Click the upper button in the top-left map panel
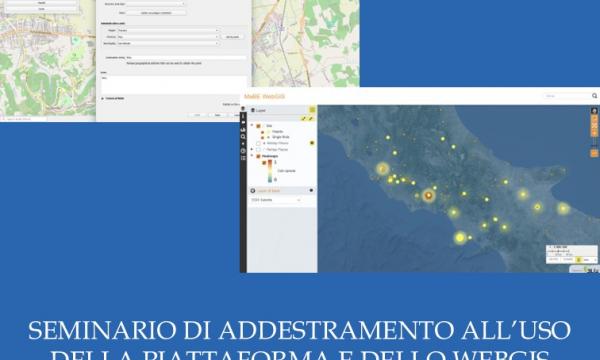Viewport: 600px width, 360px height. coord(41,3)
